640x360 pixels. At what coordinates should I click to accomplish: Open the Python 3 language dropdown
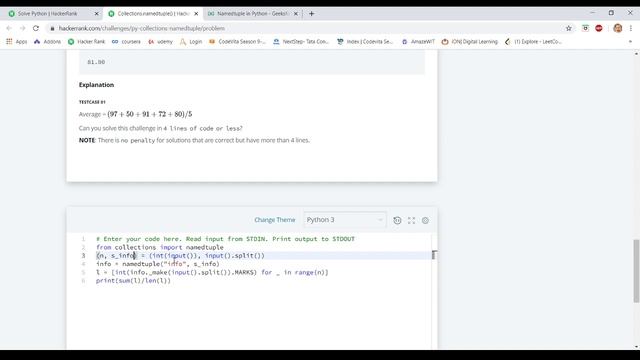click(344, 220)
